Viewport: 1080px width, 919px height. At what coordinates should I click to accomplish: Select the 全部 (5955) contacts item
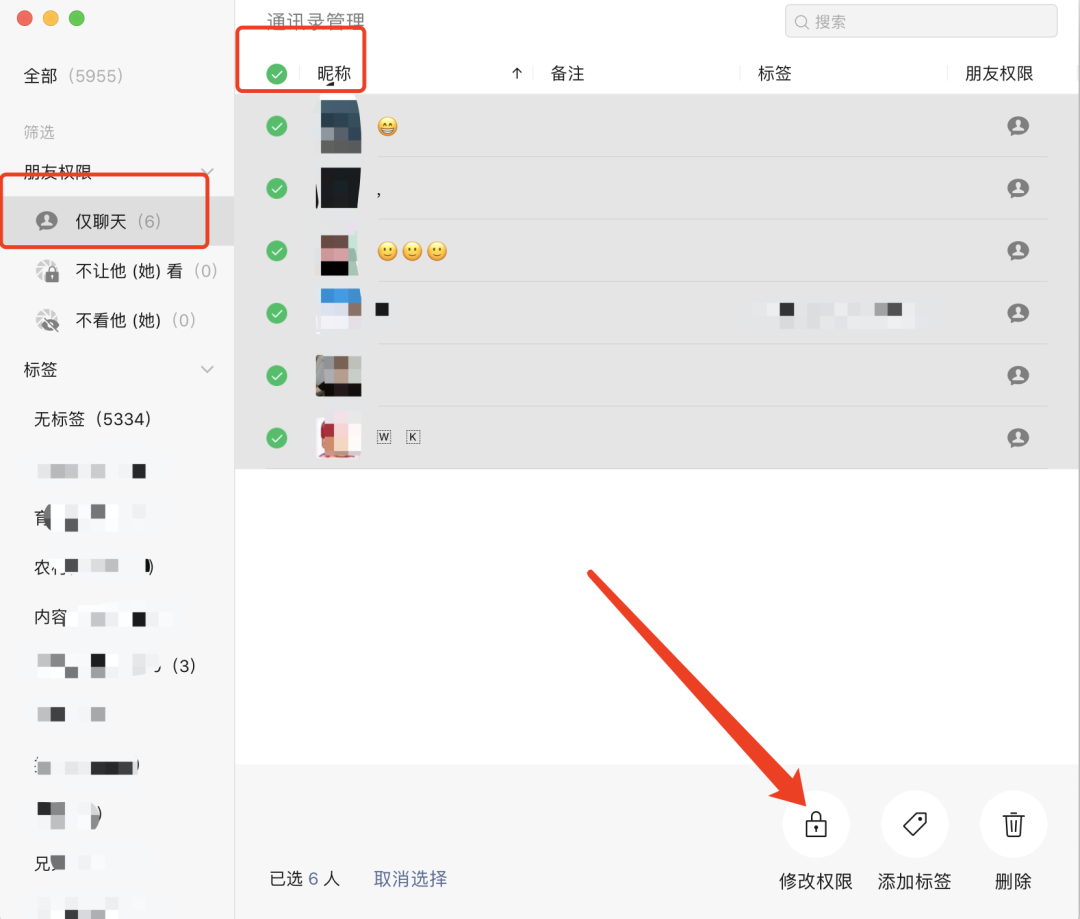(x=73, y=76)
